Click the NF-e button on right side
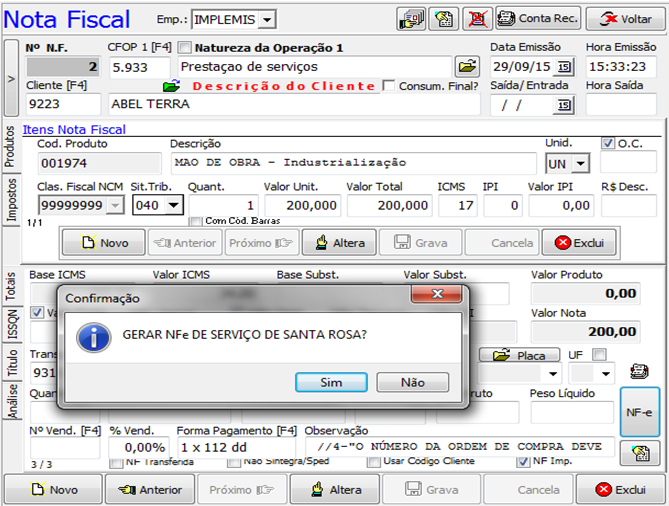The image size is (669, 506). 640,412
